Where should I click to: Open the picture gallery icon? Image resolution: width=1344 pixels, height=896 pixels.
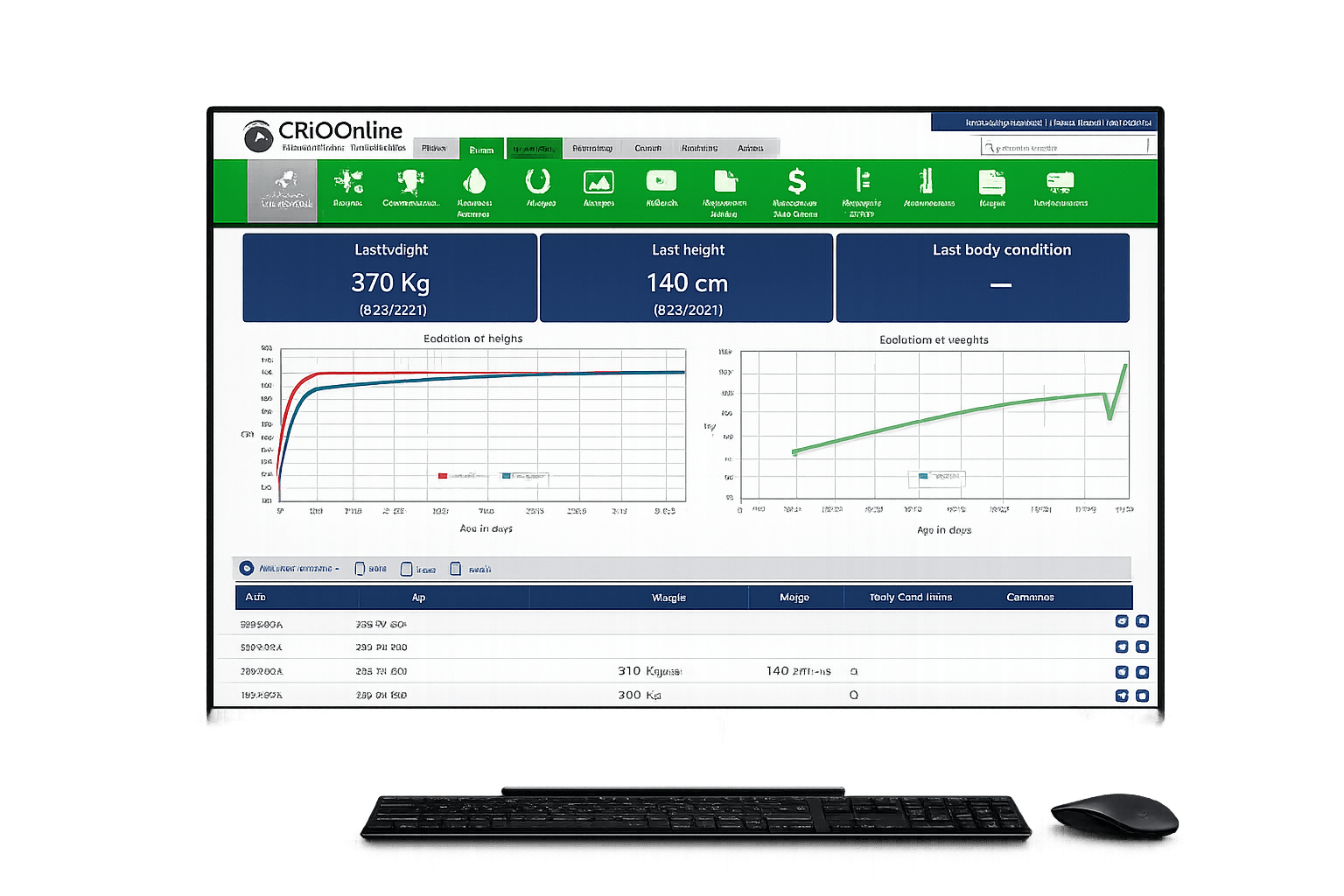pos(598,182)
